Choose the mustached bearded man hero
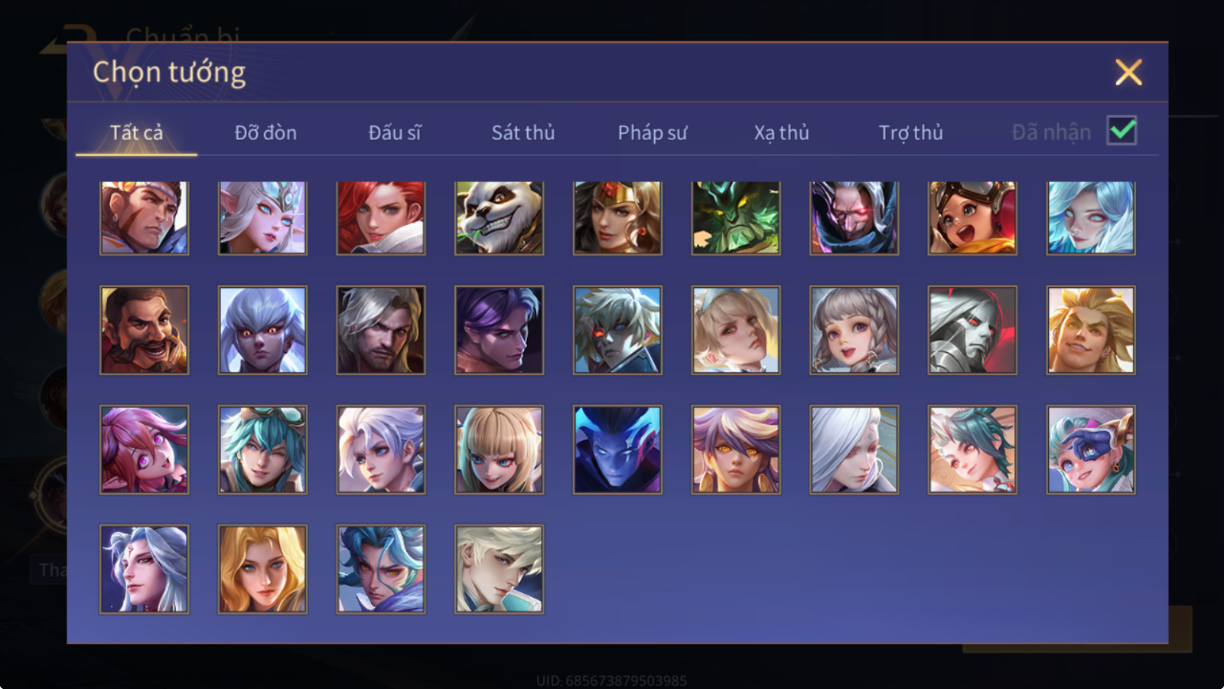 (x=144, y=330)
